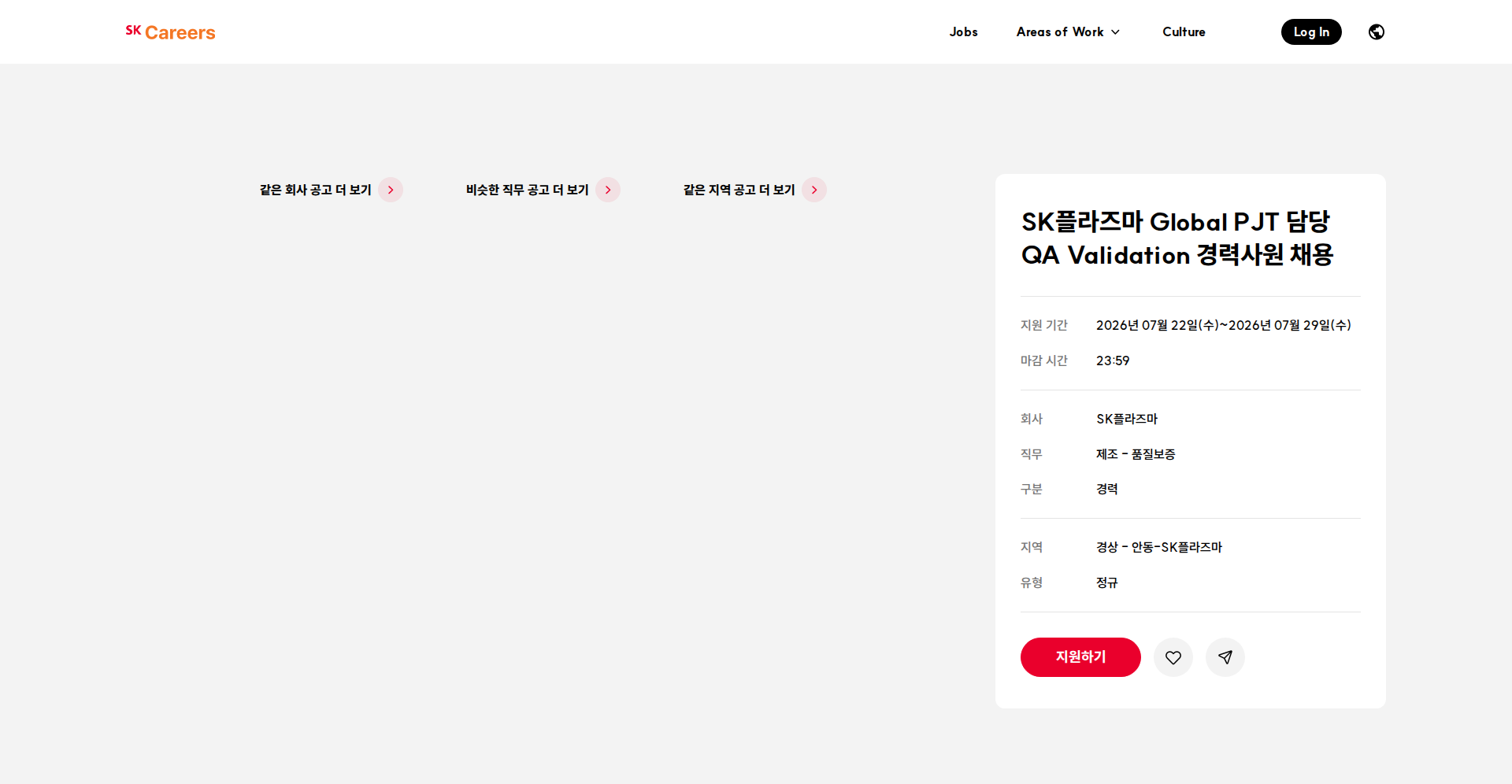1512x784 pixels.
Task: Apply with the 지원하기 button
Action: (1080, 657)
